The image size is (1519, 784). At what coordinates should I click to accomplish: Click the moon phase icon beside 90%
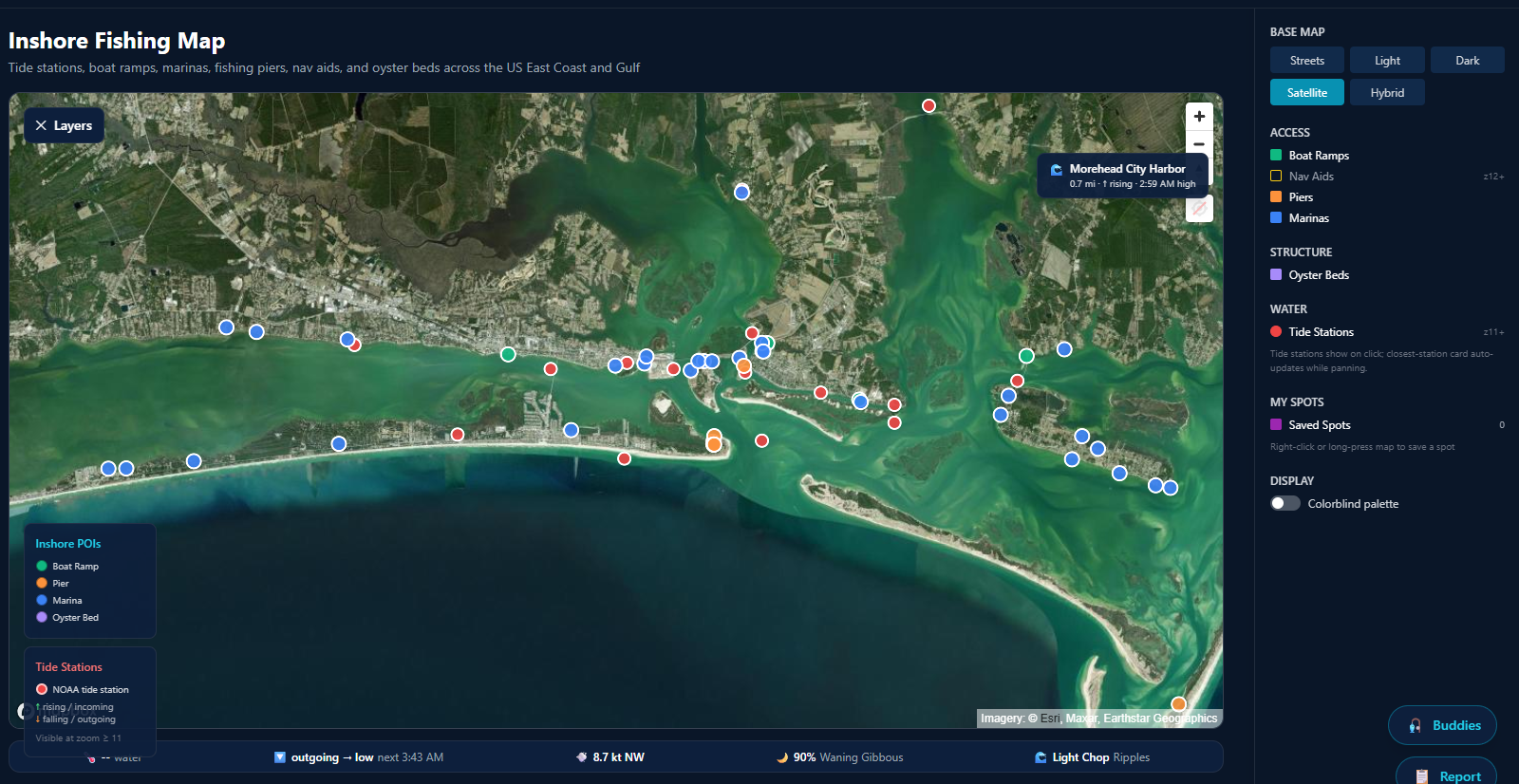tap(782, 757)
